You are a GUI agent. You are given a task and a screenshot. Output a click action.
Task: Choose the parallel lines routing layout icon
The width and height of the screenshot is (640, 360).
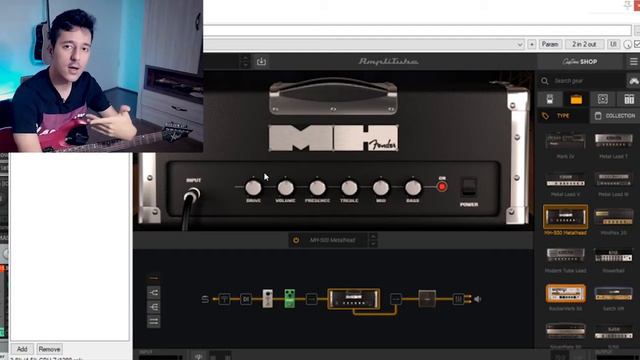pos(153,321)
